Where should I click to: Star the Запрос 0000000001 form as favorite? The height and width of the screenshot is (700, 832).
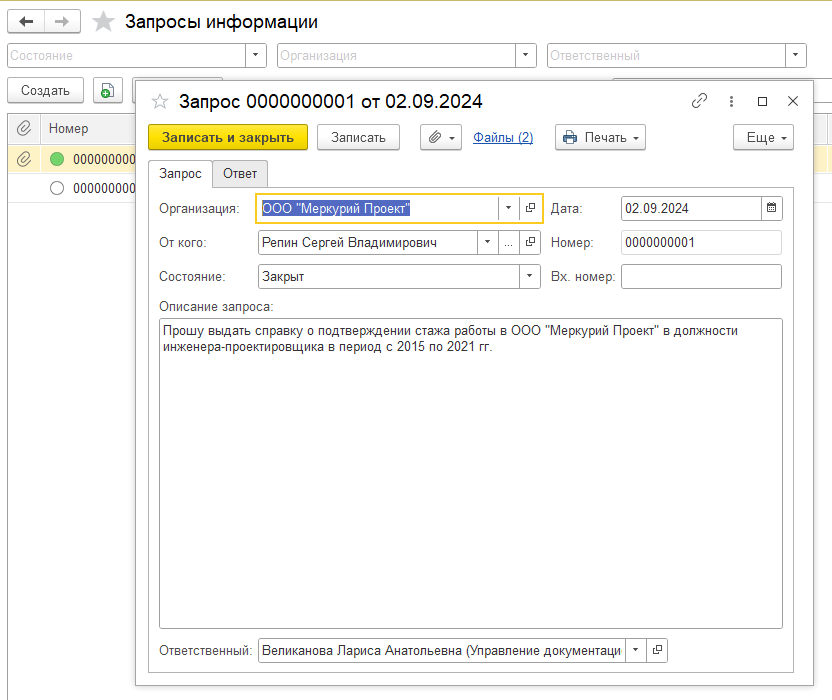coord(160,101)
